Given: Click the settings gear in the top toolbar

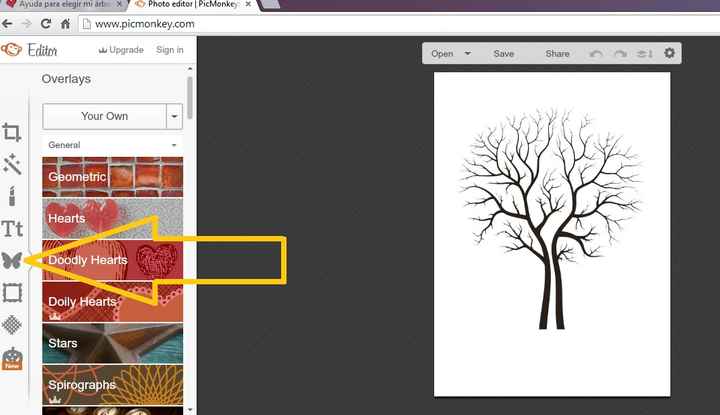Looking at the screenshot, I should point(669,54).
